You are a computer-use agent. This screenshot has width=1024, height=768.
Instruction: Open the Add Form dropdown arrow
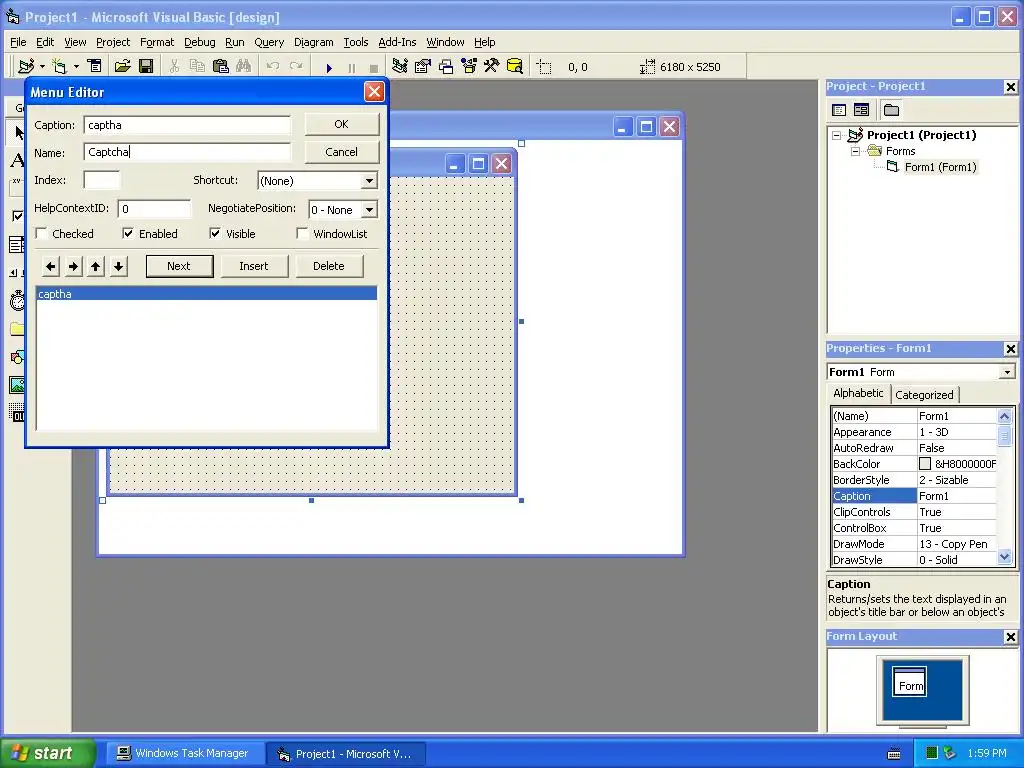(x=76, y=67)
